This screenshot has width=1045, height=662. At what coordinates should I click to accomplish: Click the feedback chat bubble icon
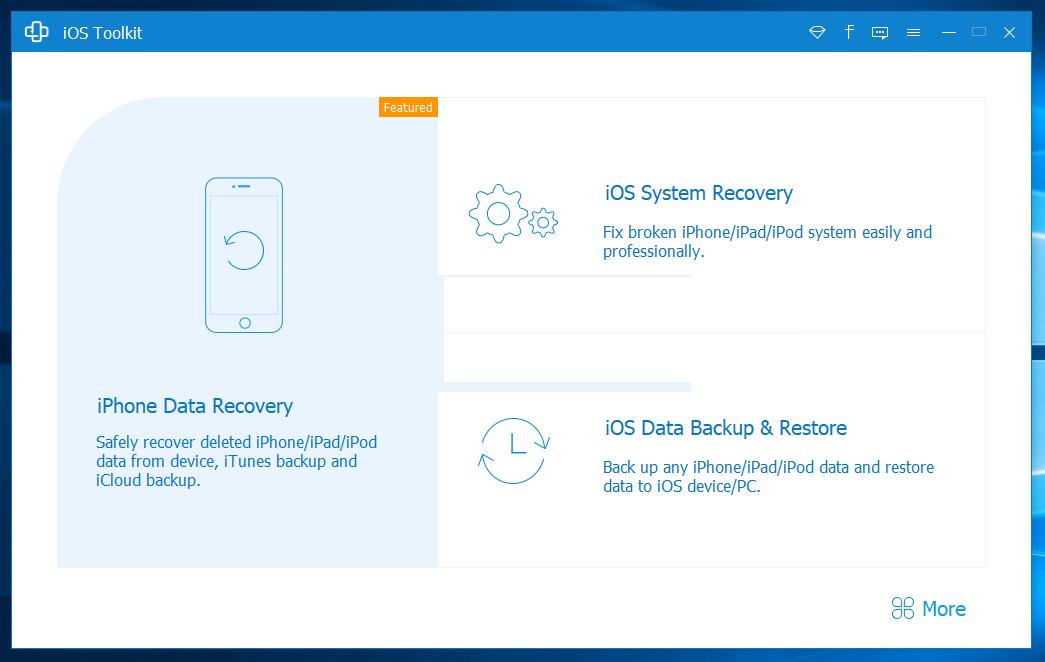tap(880, 33)
